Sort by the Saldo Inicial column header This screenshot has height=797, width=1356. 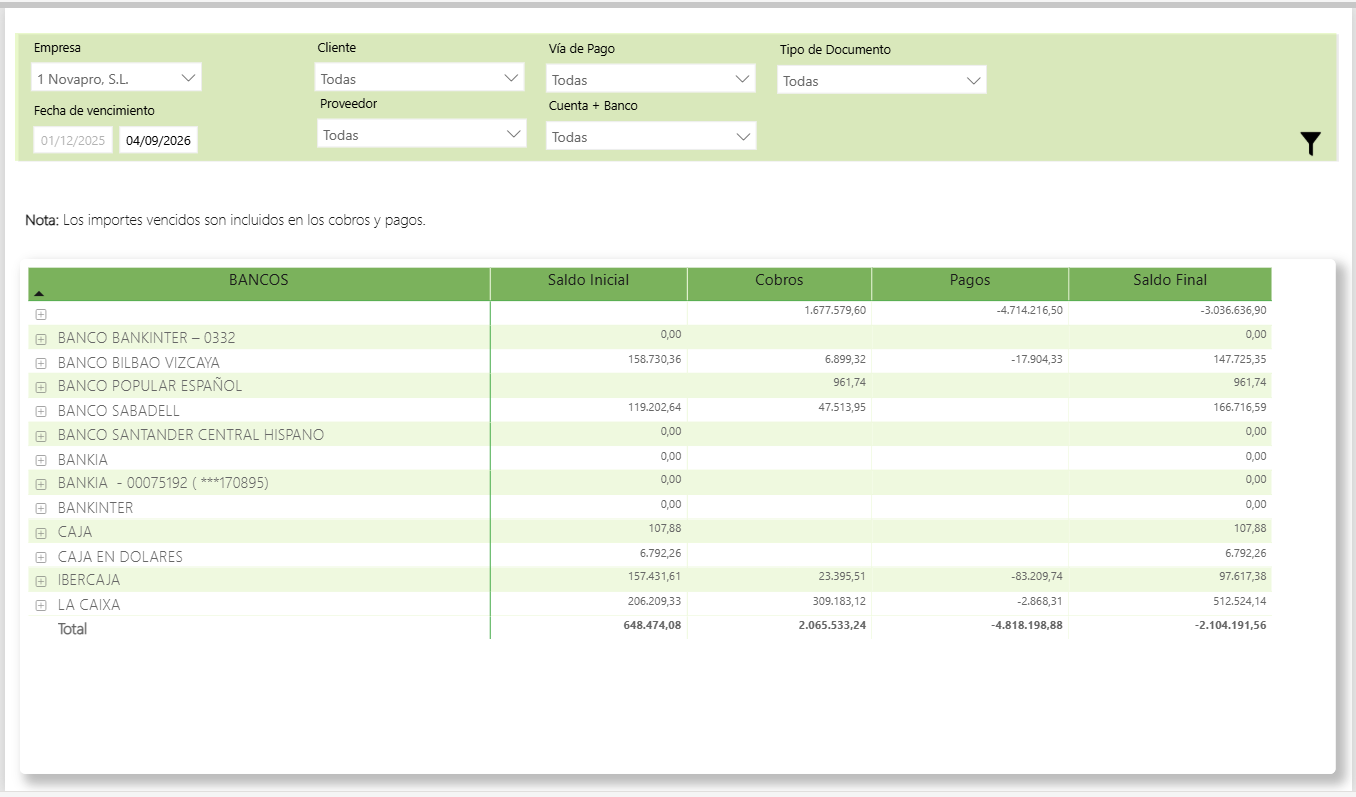[x=588, y=281]
